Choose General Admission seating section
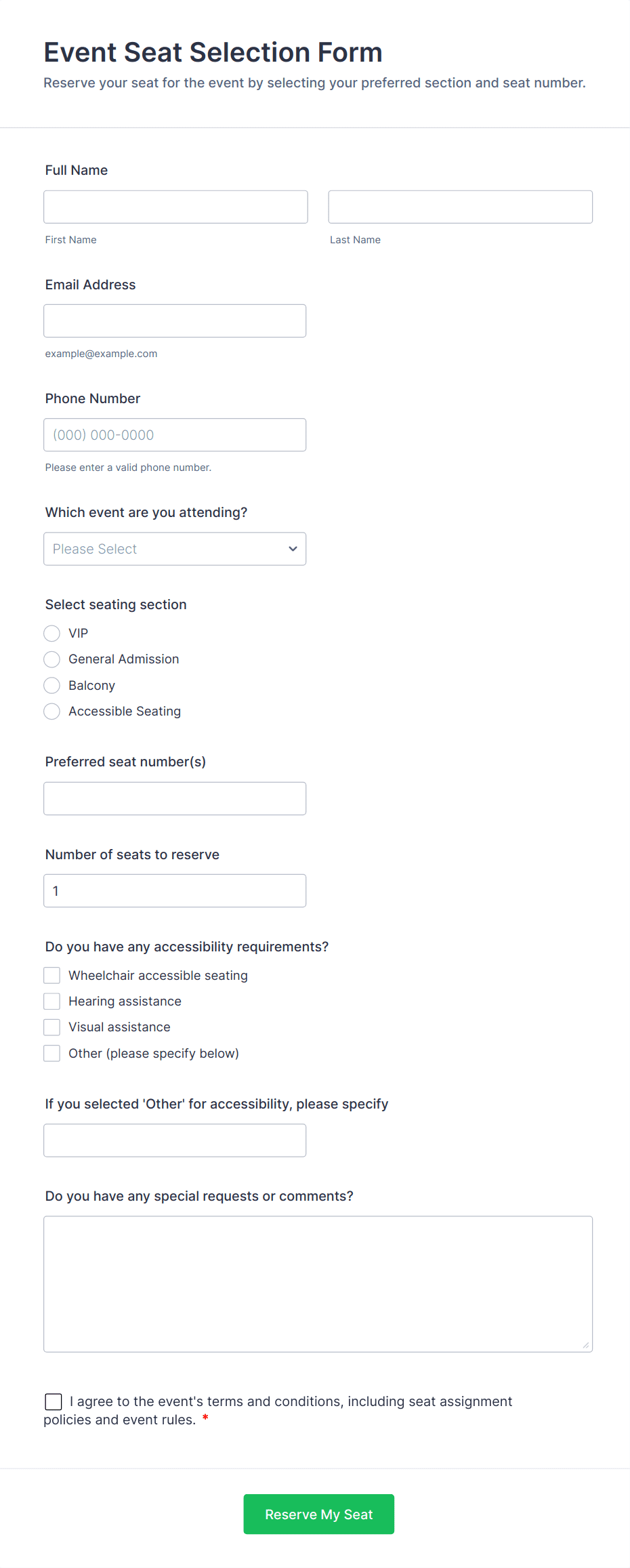630x1568 pixels. (52, 659)
